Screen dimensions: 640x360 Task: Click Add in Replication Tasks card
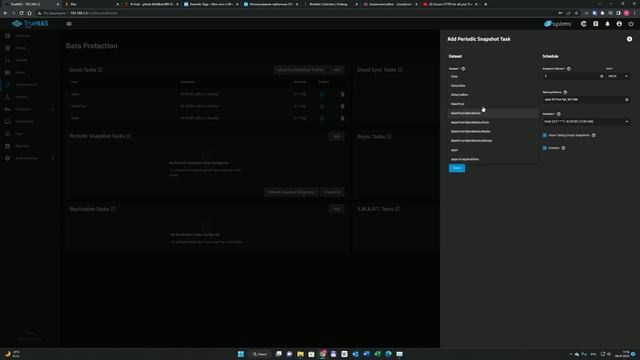(x=336, y=209)
